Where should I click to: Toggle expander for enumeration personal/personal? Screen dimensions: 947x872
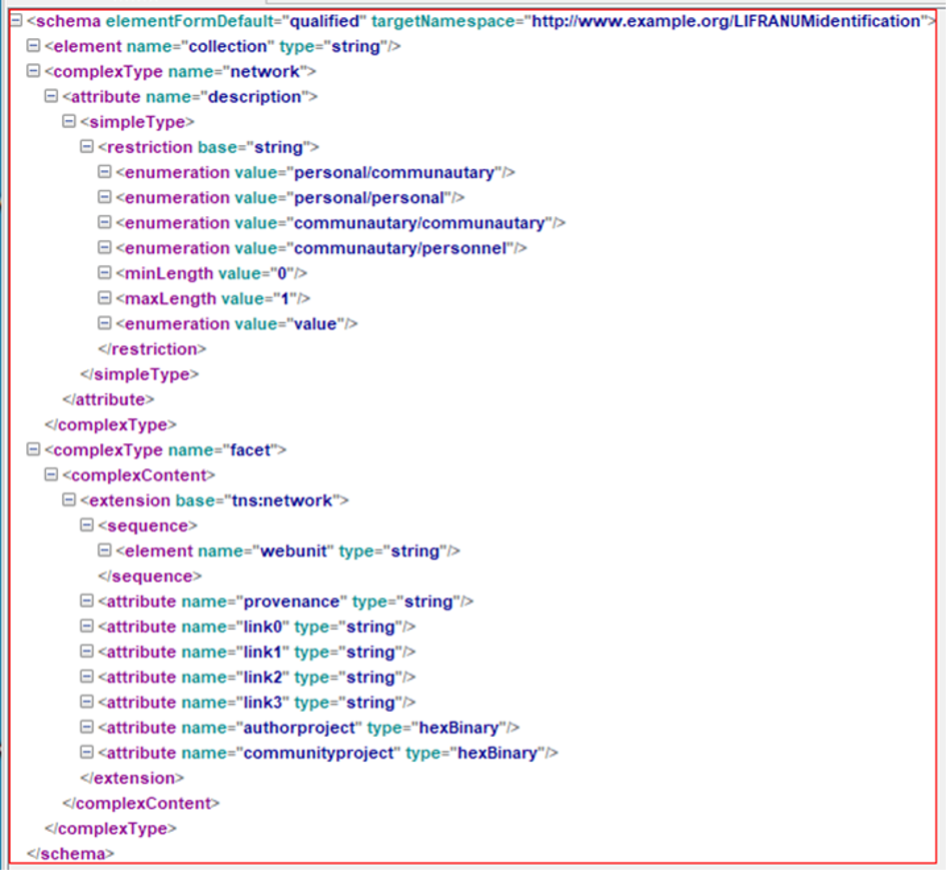104,197
